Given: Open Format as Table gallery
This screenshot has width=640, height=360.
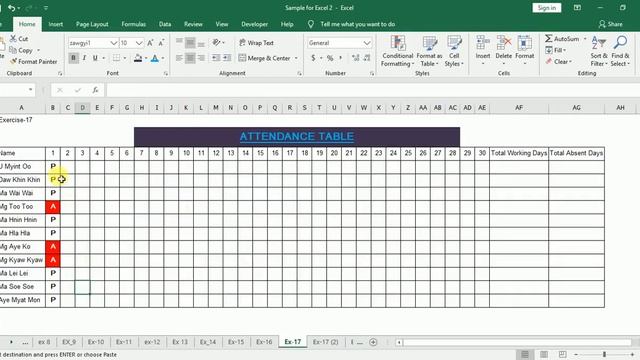Looking at the screenshot, I should point(429,51).
